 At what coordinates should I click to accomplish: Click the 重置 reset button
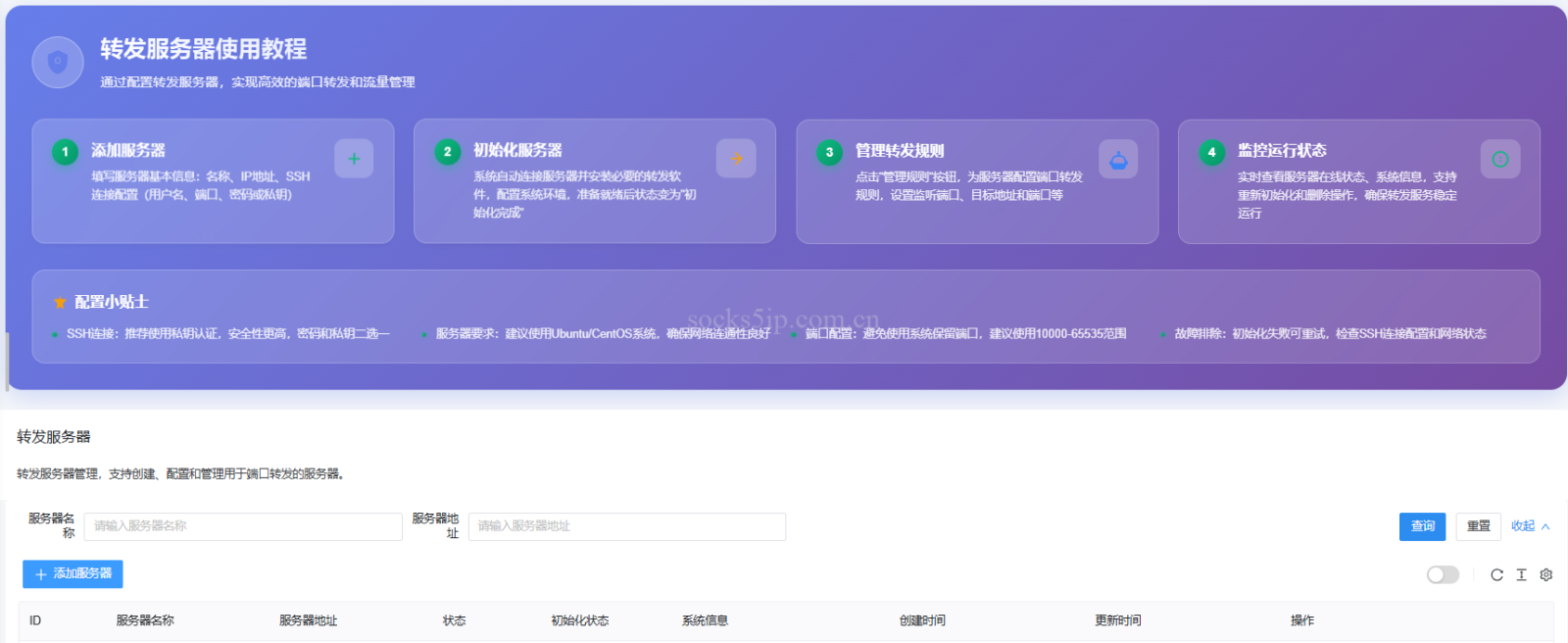point(1479,526)
